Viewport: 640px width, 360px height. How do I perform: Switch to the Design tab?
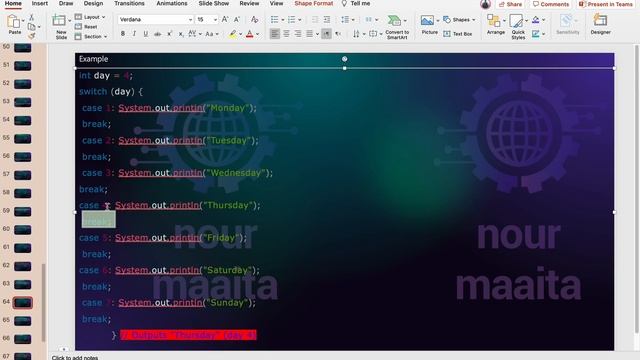(x=93, y=3)
